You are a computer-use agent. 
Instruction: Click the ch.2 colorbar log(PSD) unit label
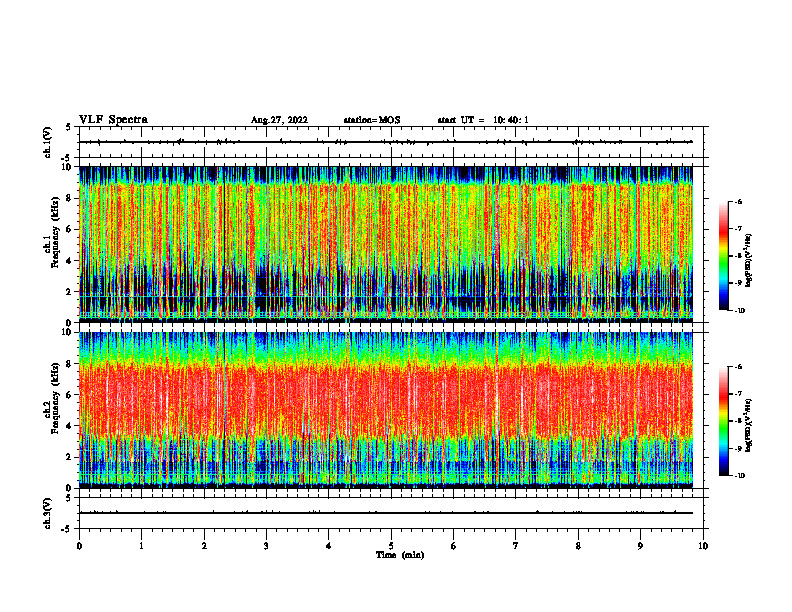[x=749, y=425]
